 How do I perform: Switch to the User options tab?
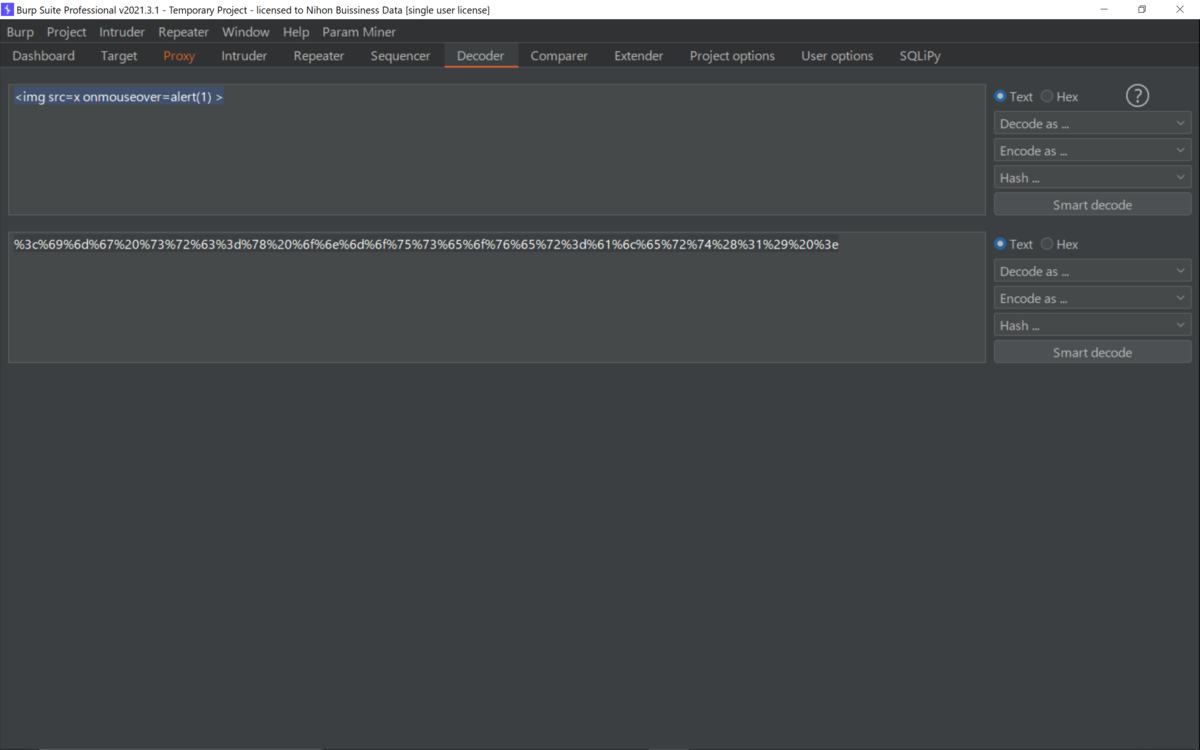click(837, 56)
